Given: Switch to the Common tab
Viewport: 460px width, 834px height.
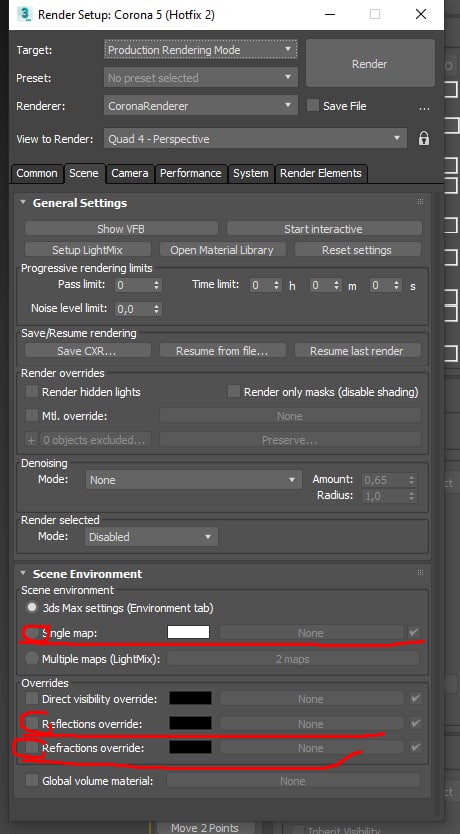Looking at the screenshot, I should (x=37, y=173).
